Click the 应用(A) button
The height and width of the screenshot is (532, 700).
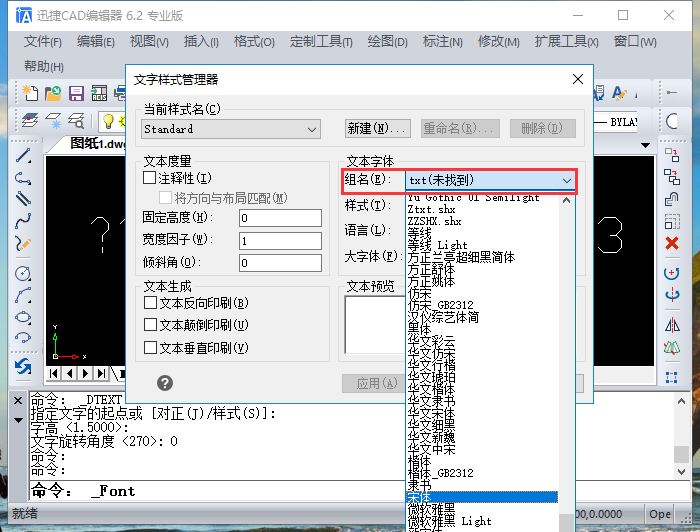[373, 383]
